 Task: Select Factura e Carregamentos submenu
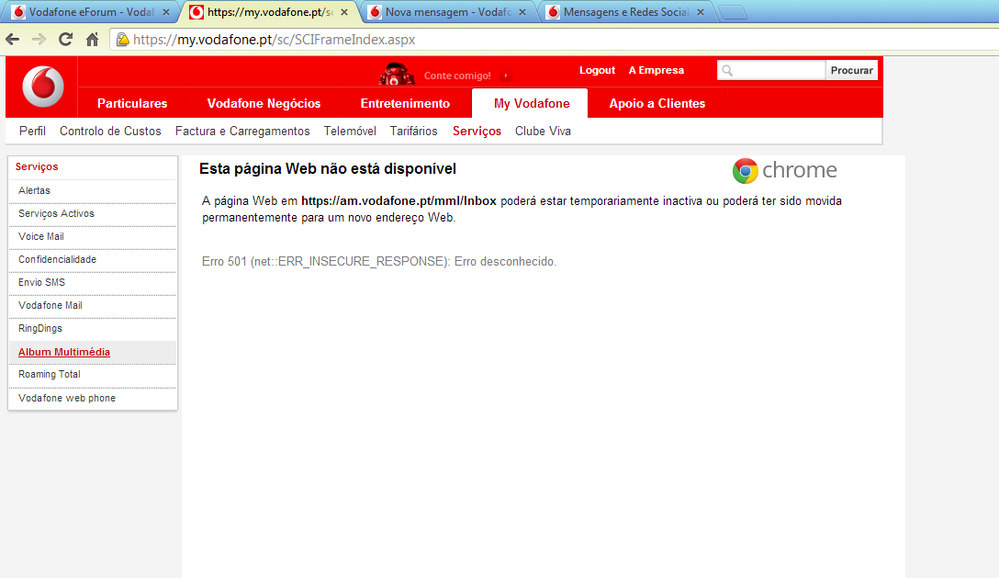point(242,131)
